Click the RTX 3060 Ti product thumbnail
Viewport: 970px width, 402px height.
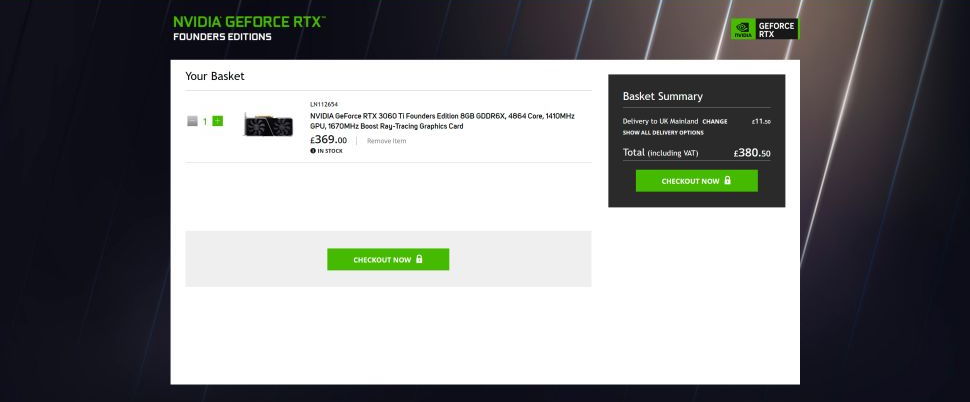(268, 126)
